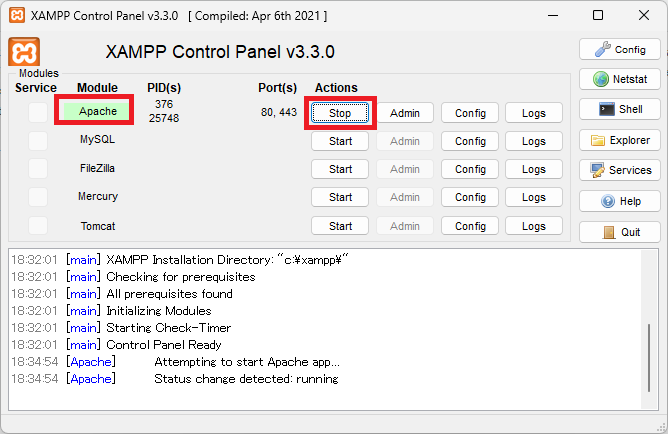Open Apache Admin page
This screenshot has height=434, width=668.
(x=405, y=113)
